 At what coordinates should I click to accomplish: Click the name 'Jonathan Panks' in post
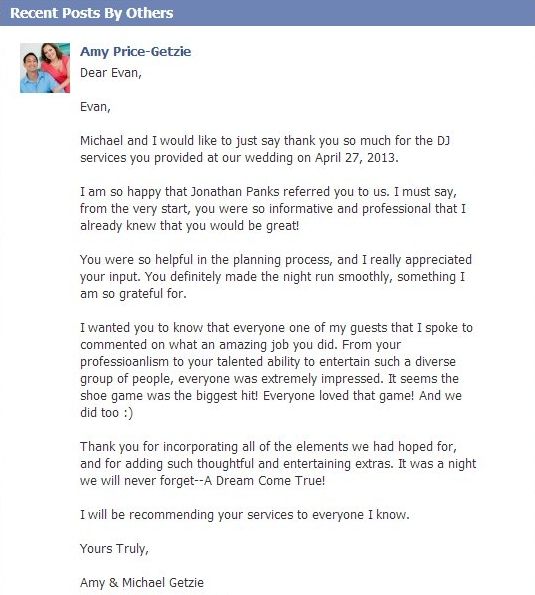(x=235, y=192)
